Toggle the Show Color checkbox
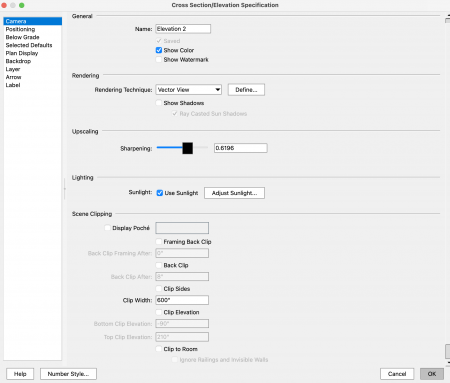Image resolution: width=450 pixels, height=383 pixels. [x=159, y=50]
